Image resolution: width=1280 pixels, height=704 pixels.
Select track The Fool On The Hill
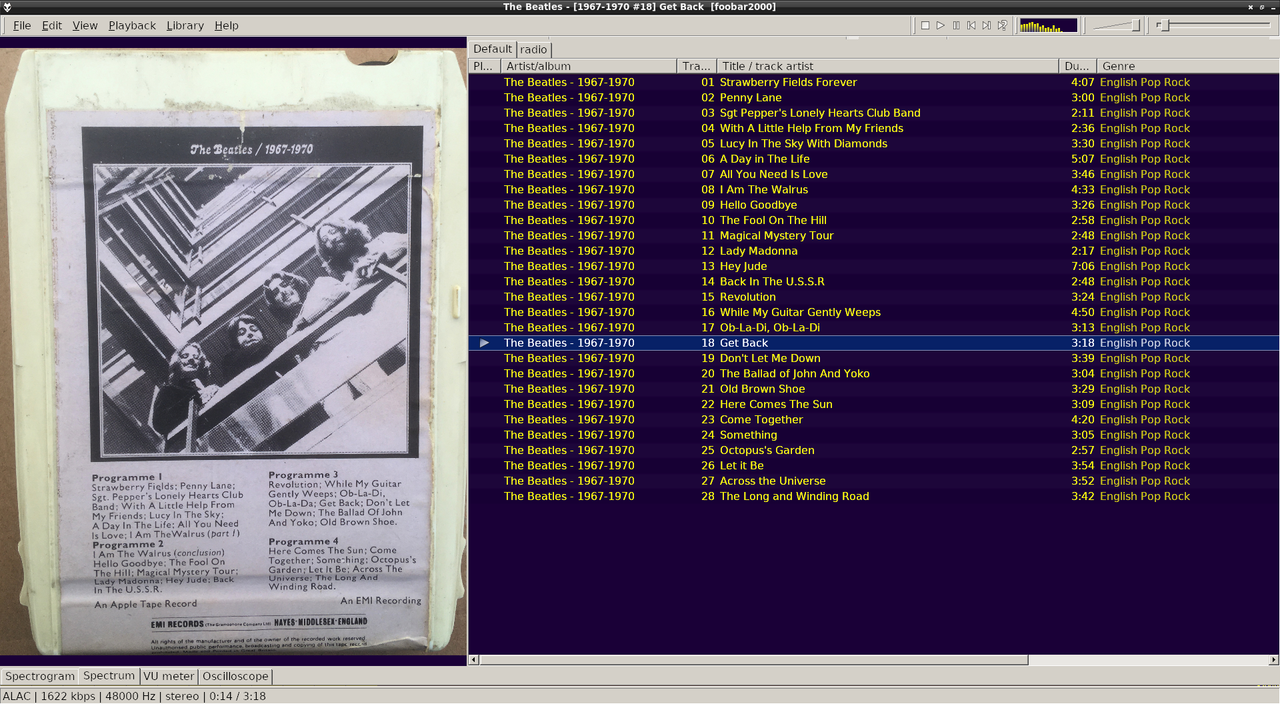(874, 220)
